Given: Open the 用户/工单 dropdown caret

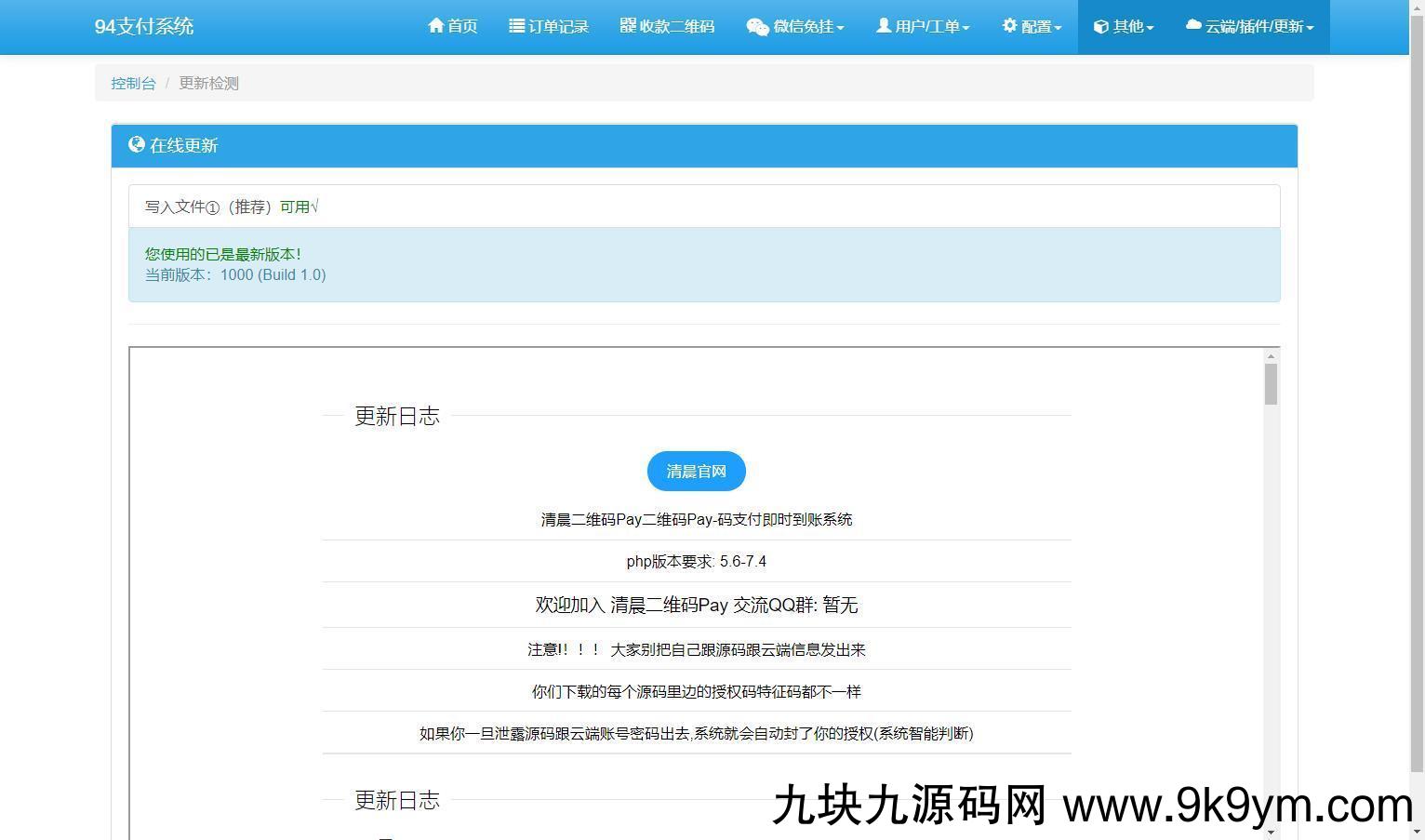Looking at the screenshot, I should tap(966, 28).
